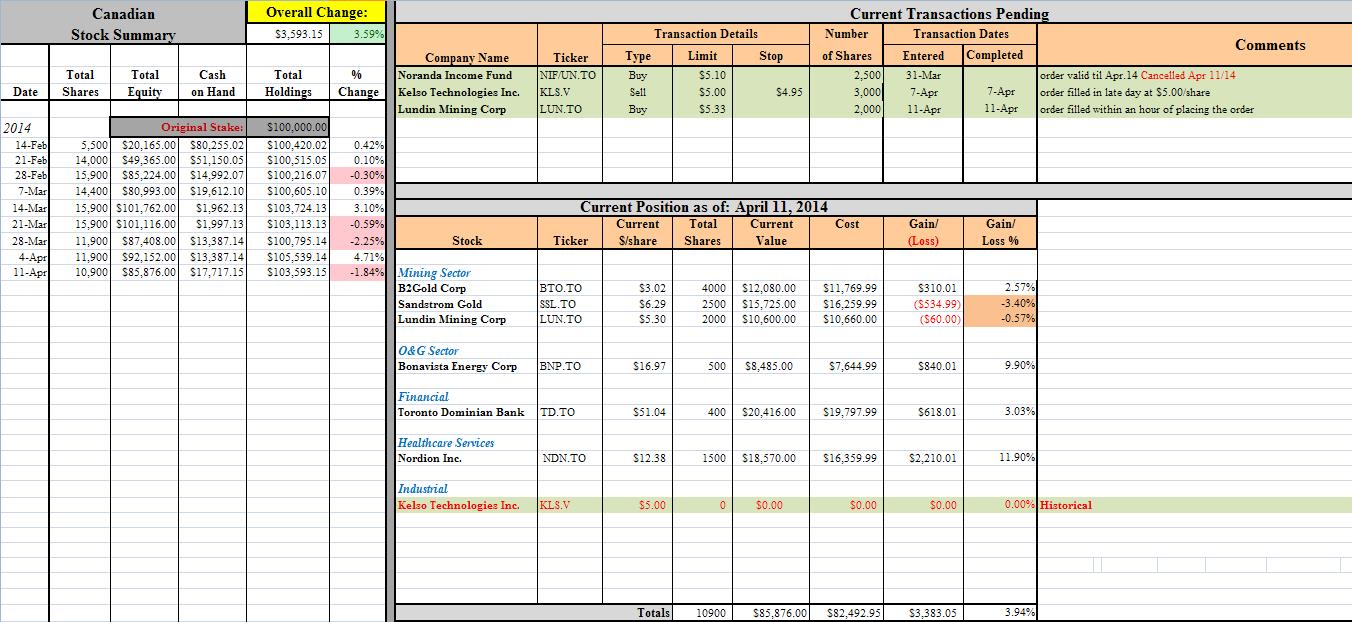Image resolution: width=1352 pixels, height=622 pixels.
Task: Click the Cash on Hand column header
Action: [x=212, y=83]
